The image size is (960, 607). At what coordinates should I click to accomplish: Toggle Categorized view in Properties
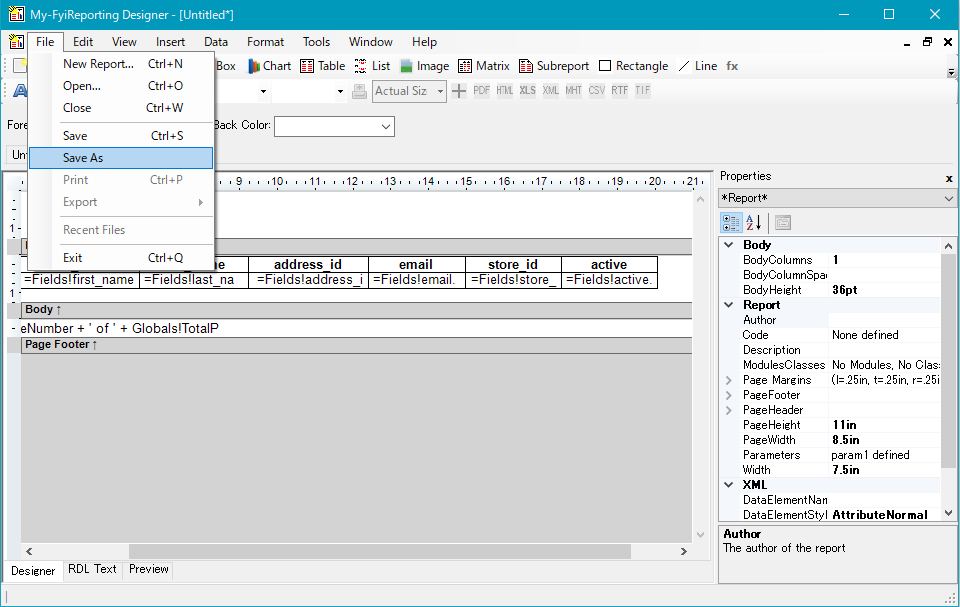click(731, 222)
